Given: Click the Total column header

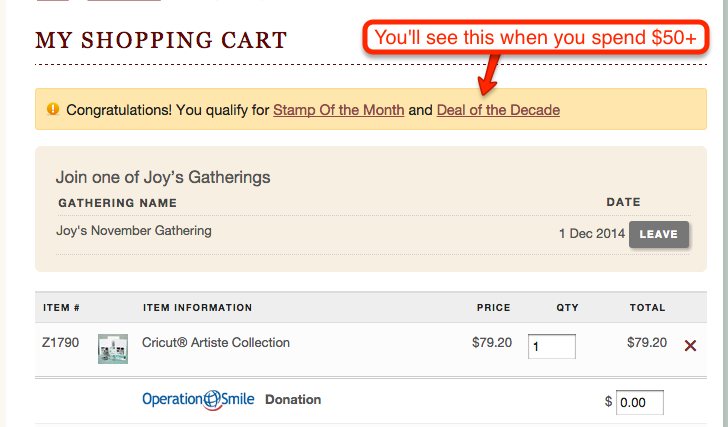Looking at the screenshot, I should (x=647, y=308).
